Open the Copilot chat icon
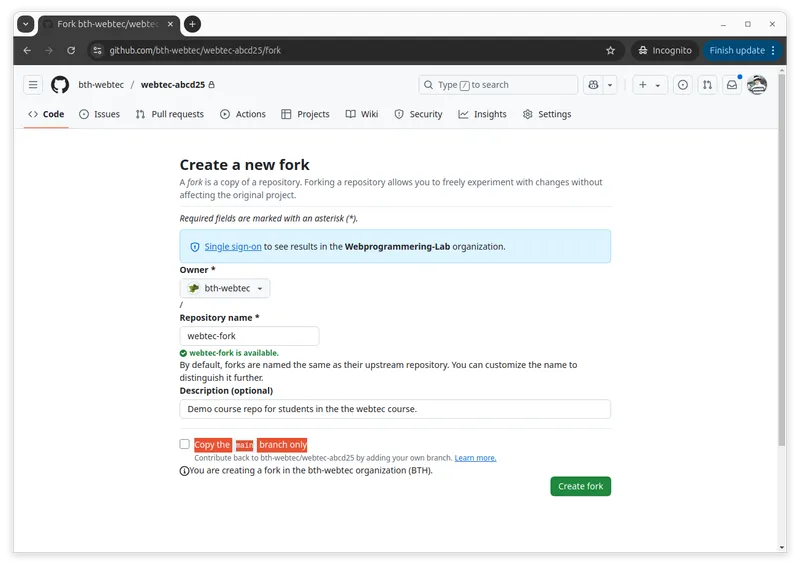This screenshot has width=800, height=568. point(593,85)
